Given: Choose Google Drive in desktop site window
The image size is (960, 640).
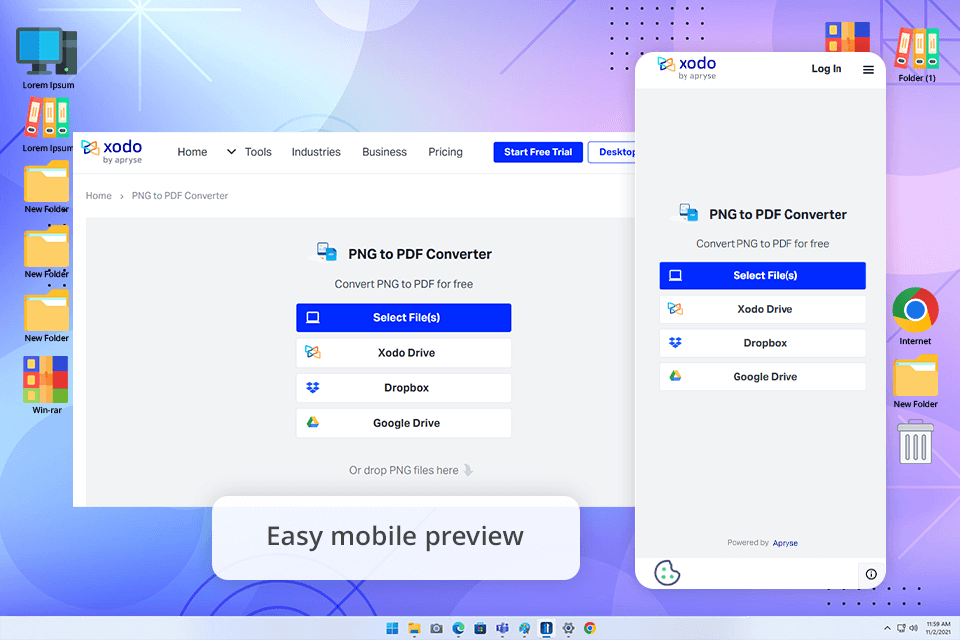Looking at the screenshot, I should (x=403, y=423).
